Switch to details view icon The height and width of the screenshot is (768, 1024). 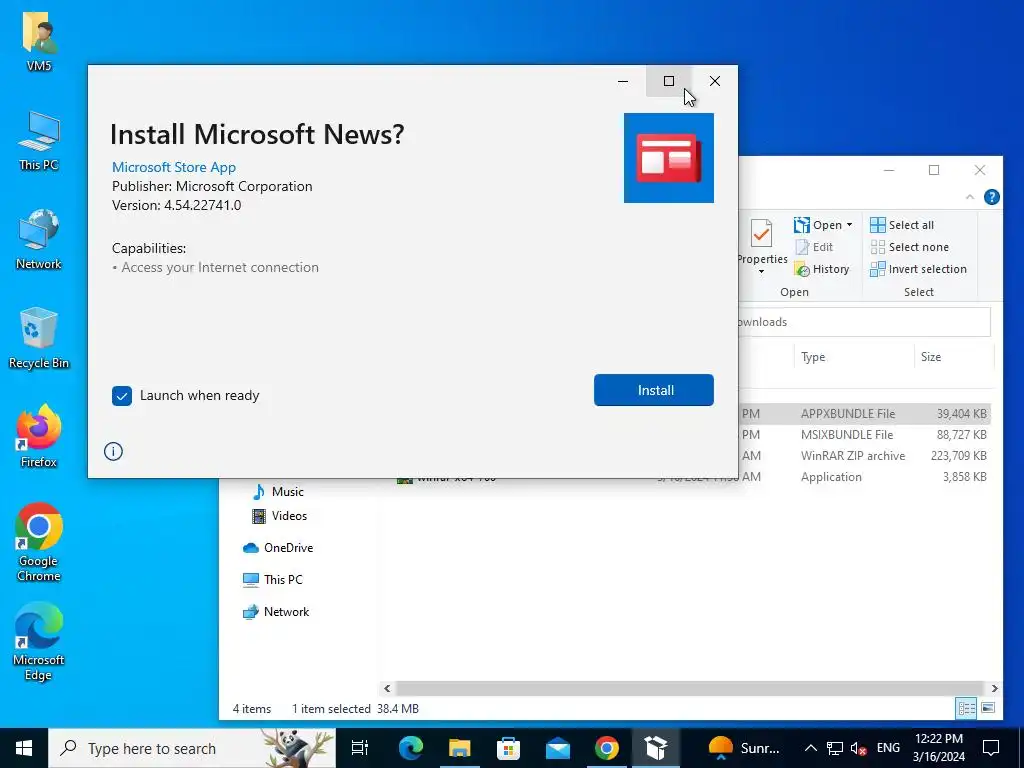(966, 708)
